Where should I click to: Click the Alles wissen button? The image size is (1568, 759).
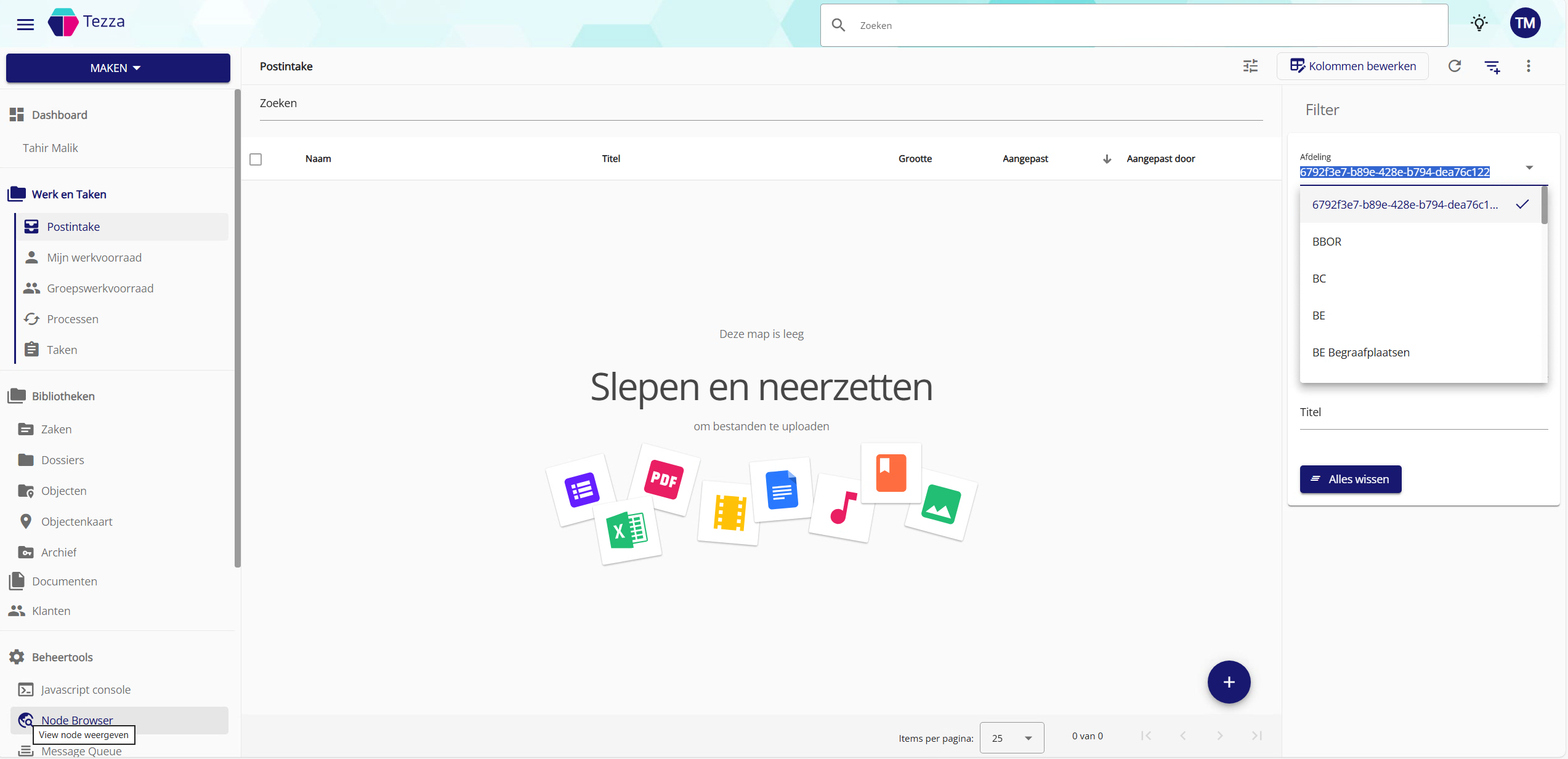click(x=1350, y=479)
